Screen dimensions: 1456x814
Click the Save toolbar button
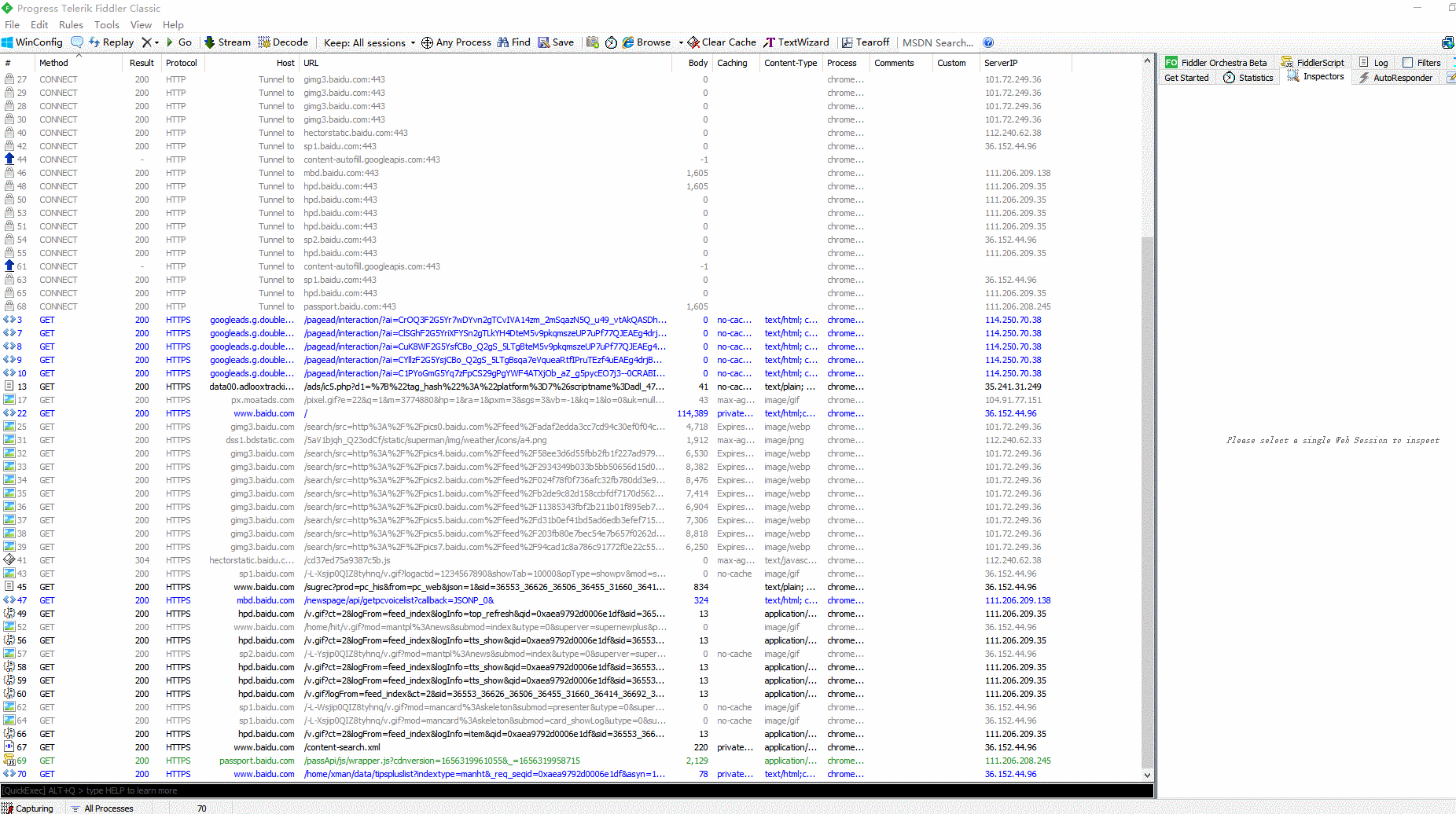556,42
